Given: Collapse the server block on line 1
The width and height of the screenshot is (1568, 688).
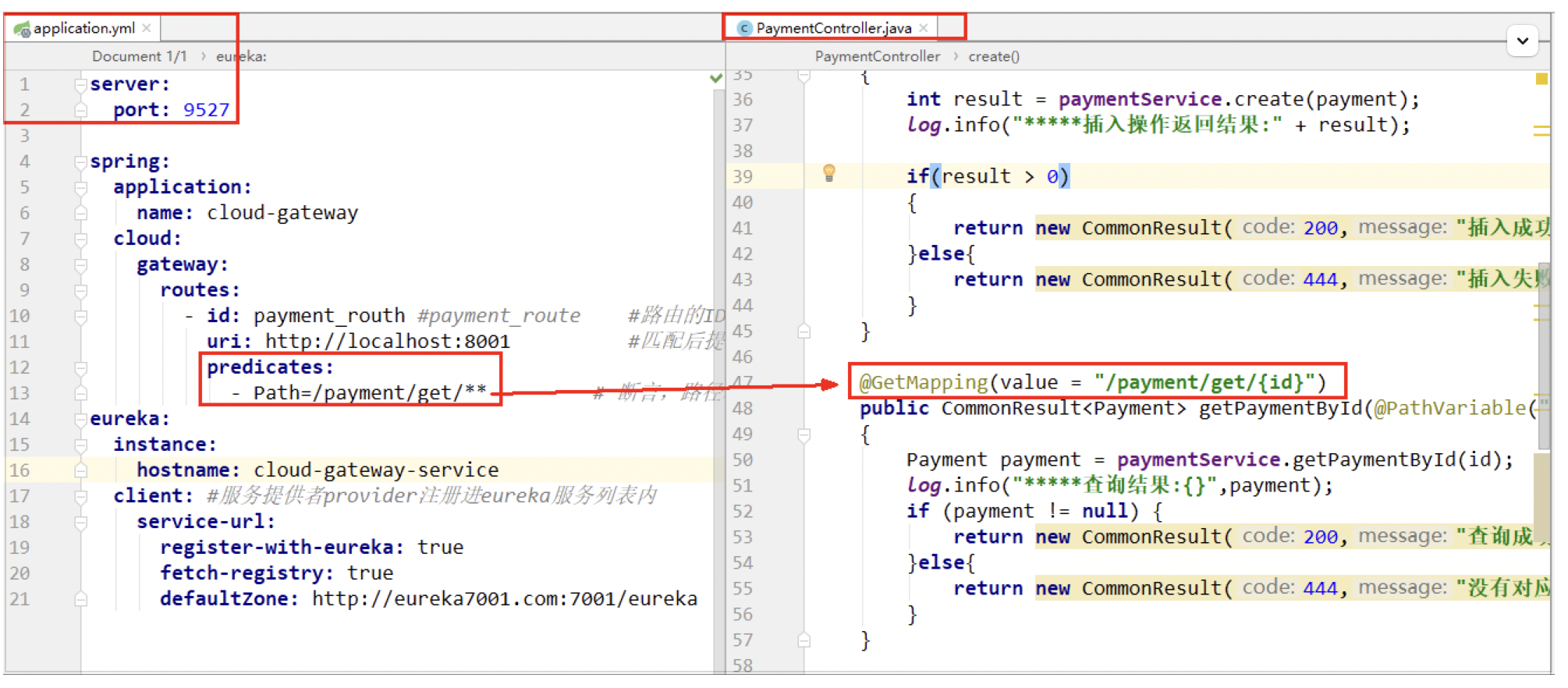Looking at the screenshot, I should [80, 84].
